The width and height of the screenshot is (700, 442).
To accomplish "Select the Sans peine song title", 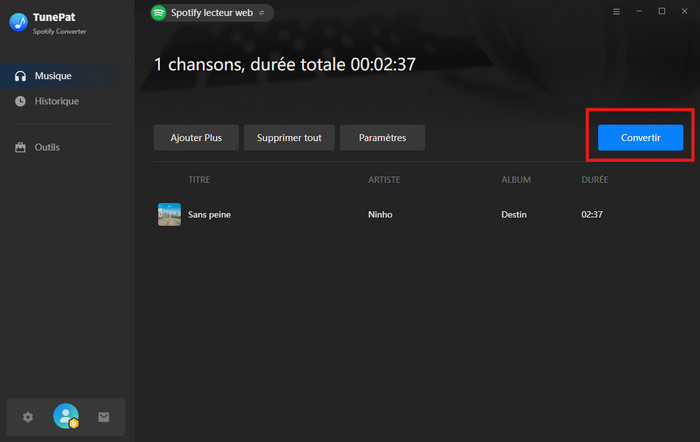I will click(x=209, y=215).
